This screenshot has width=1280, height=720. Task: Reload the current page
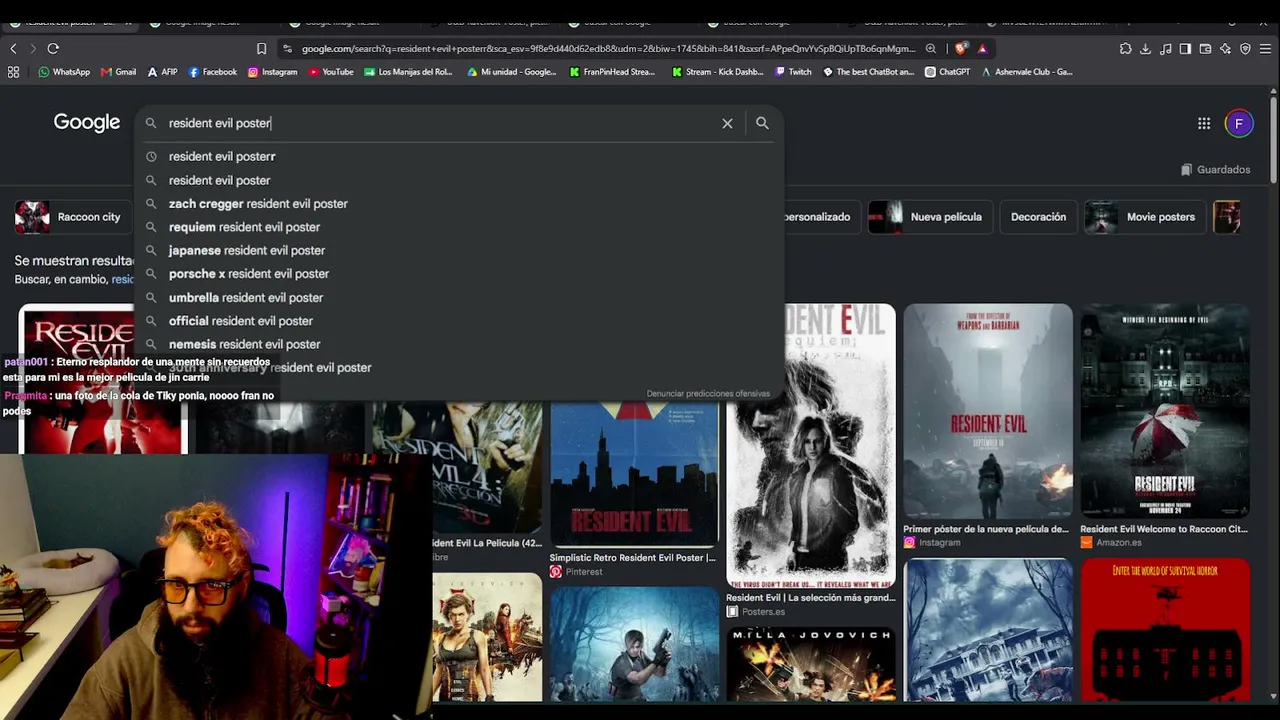point(53,48)
